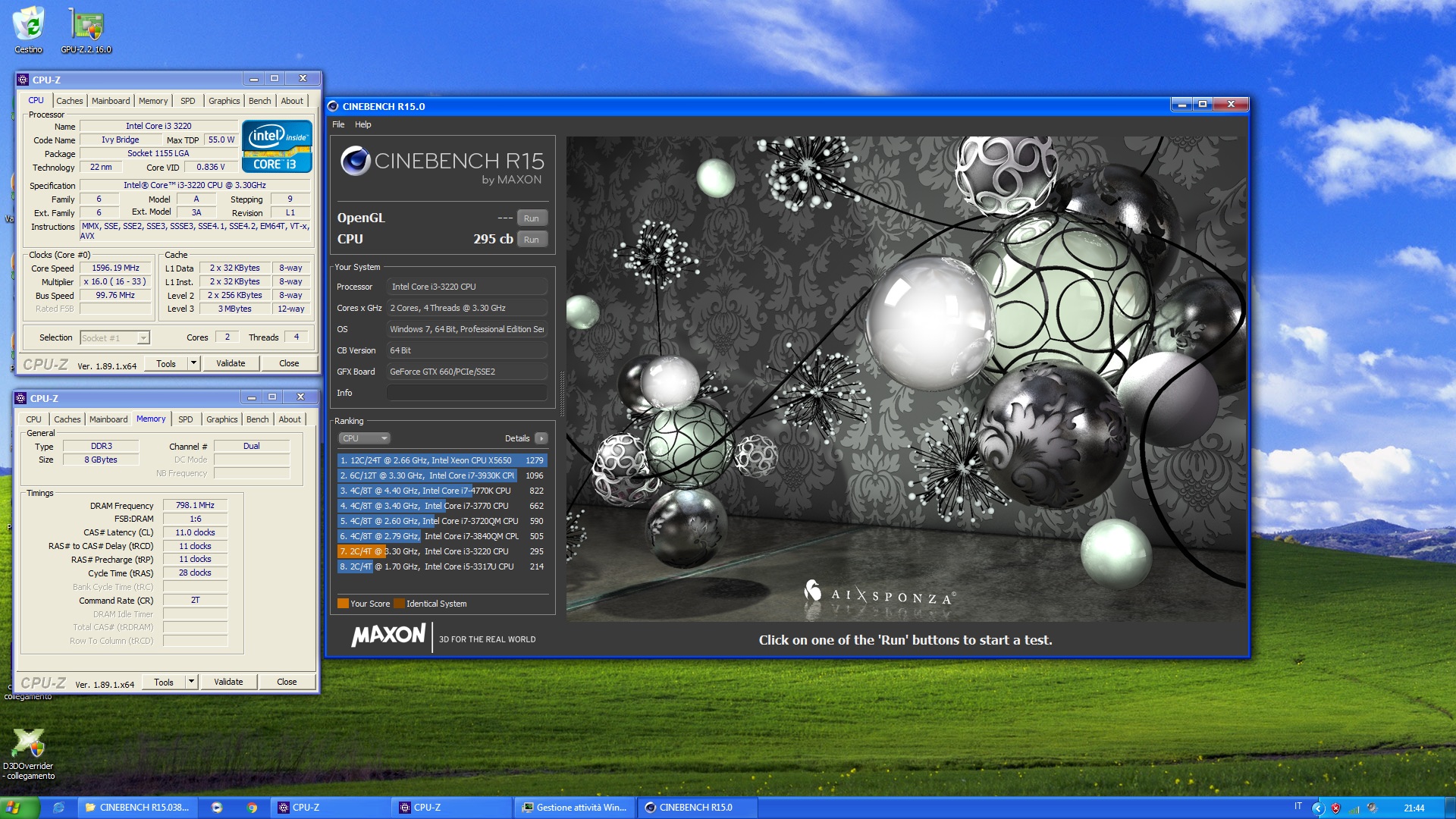Click the volume tray icon
This screenshot has height=819, width=1456.
(1373, 808)
